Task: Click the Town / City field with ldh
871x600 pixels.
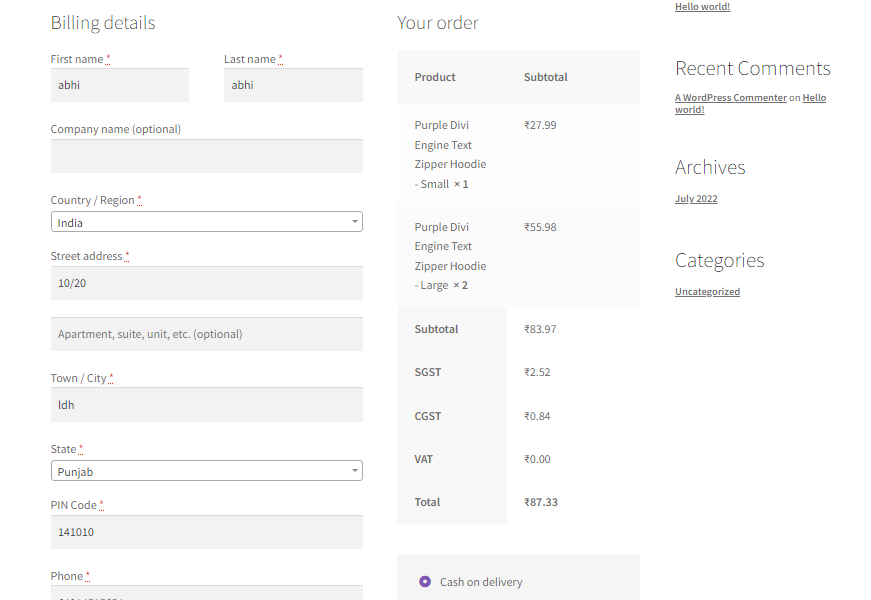Action: (x=207, y=404)
